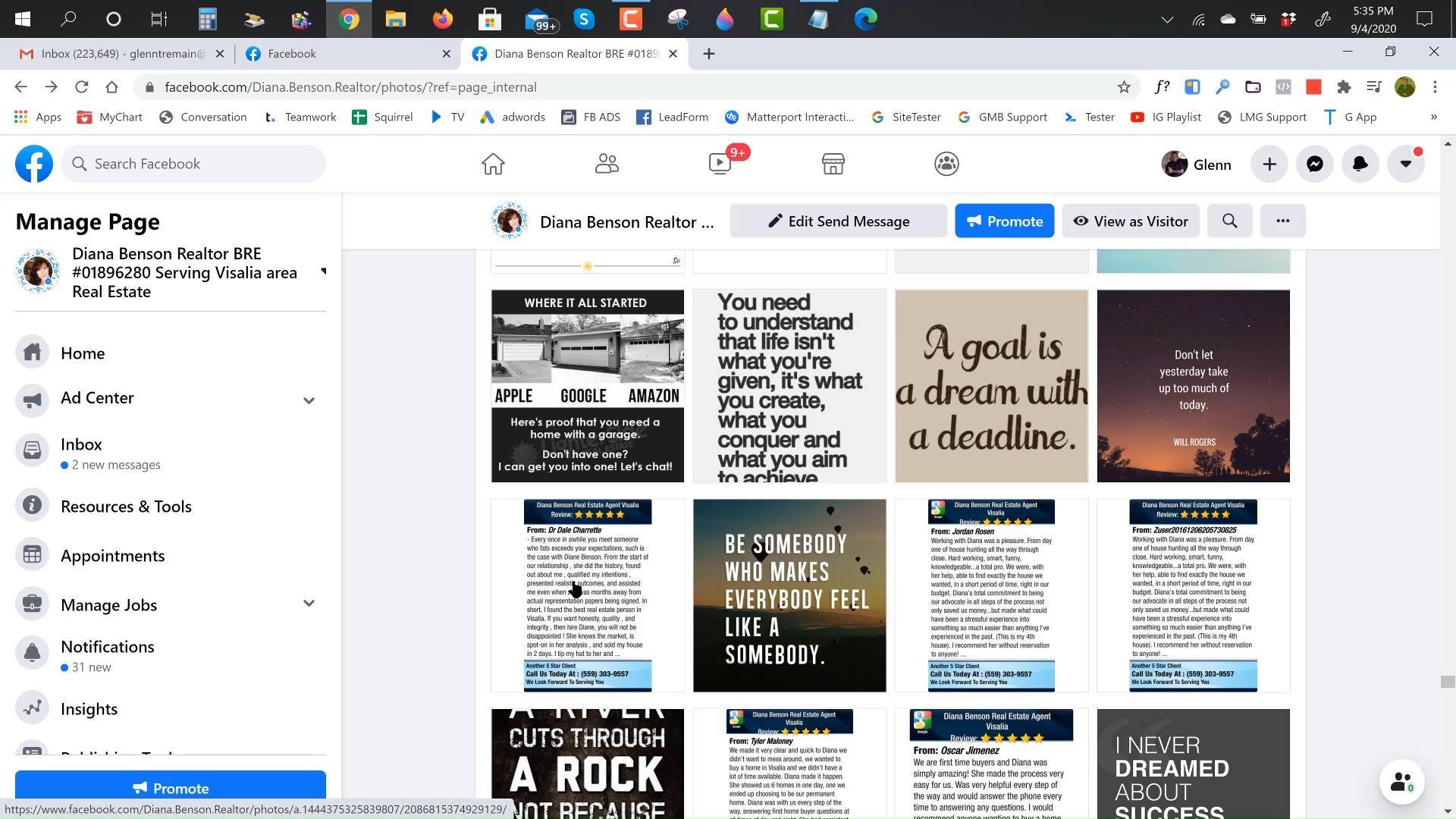Open Chrome extensions puzzle icon
Viewport: 1456px width, 819px height.
tap(1344, 87)
